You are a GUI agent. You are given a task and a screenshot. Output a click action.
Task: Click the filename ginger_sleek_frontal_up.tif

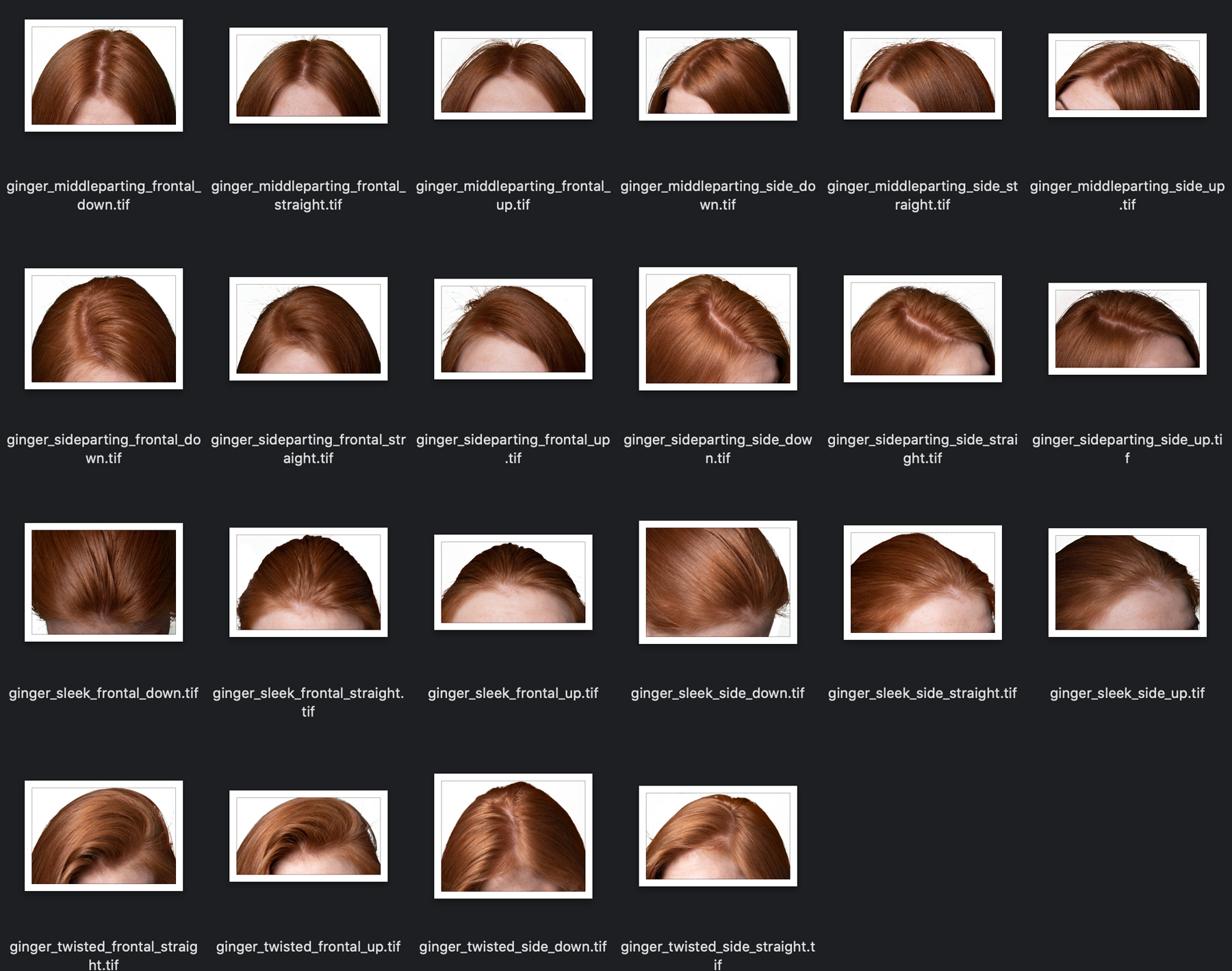tap(513, 693)
